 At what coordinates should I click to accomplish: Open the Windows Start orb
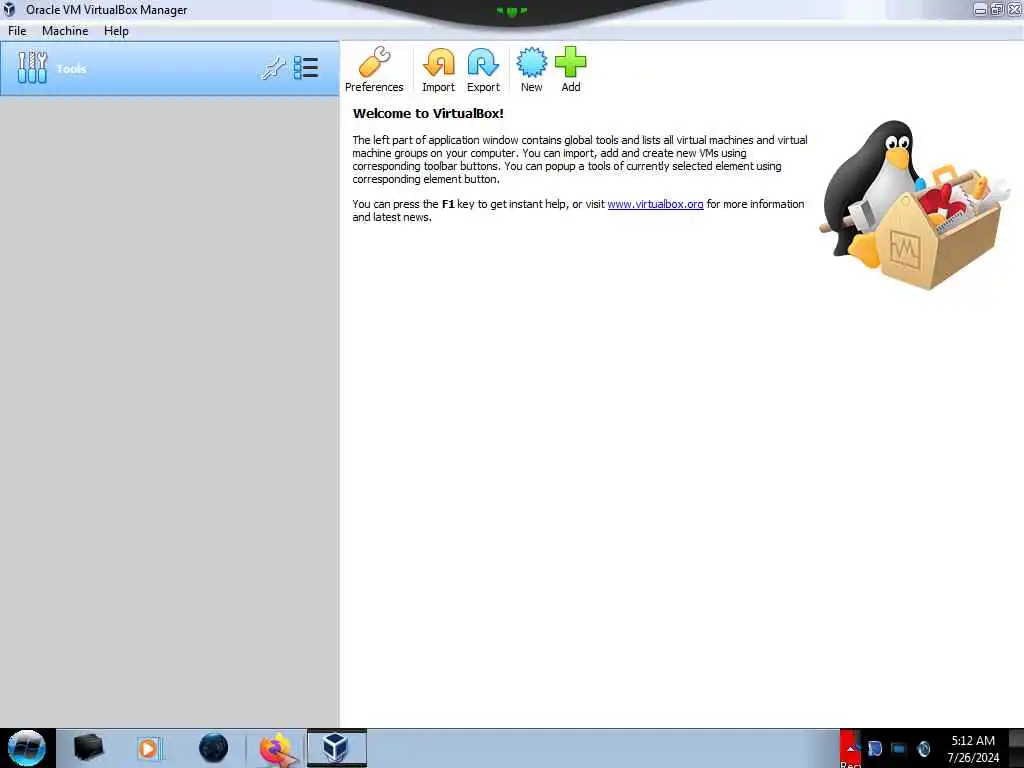click(26, 748)
